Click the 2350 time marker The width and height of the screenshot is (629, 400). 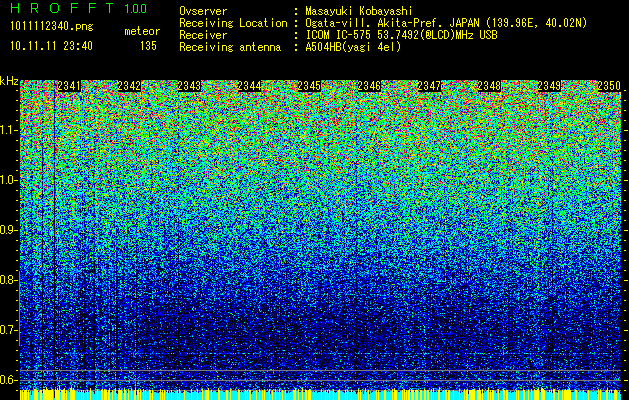(609, 86)
